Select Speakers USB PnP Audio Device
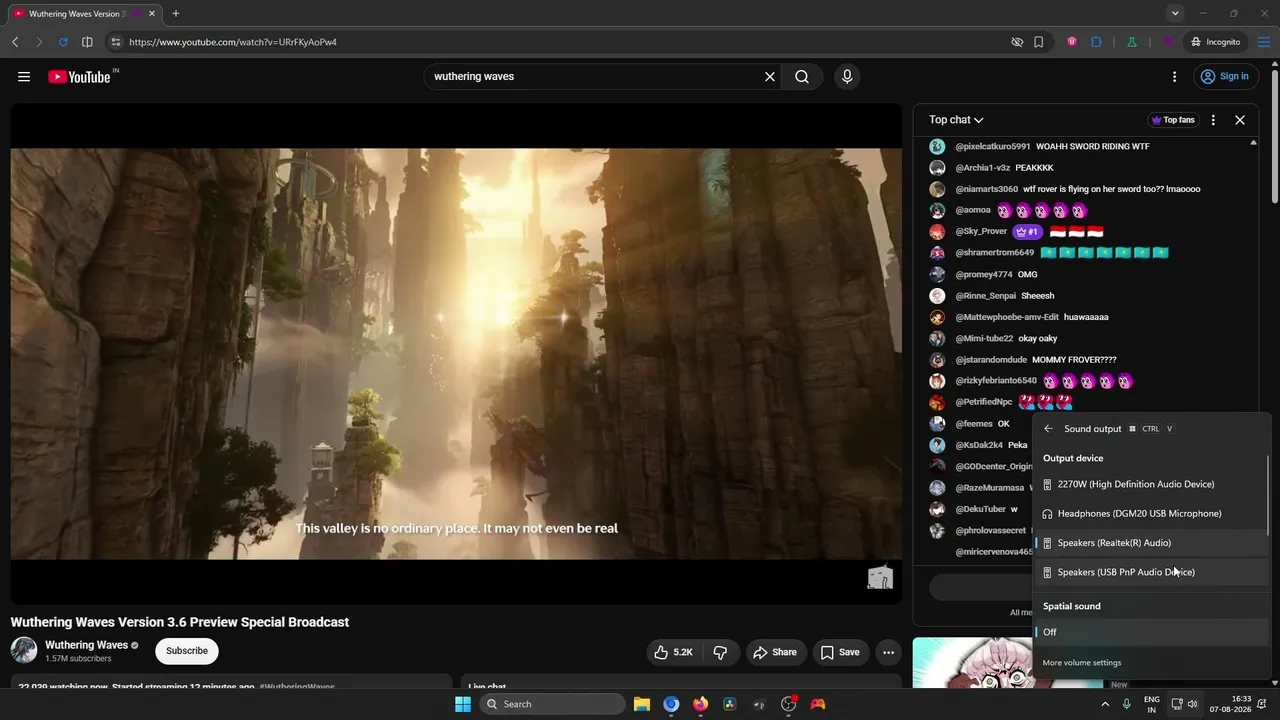Image resolution: width=1280 pixels, height=720 pixels. click(x=1150, y=572)
